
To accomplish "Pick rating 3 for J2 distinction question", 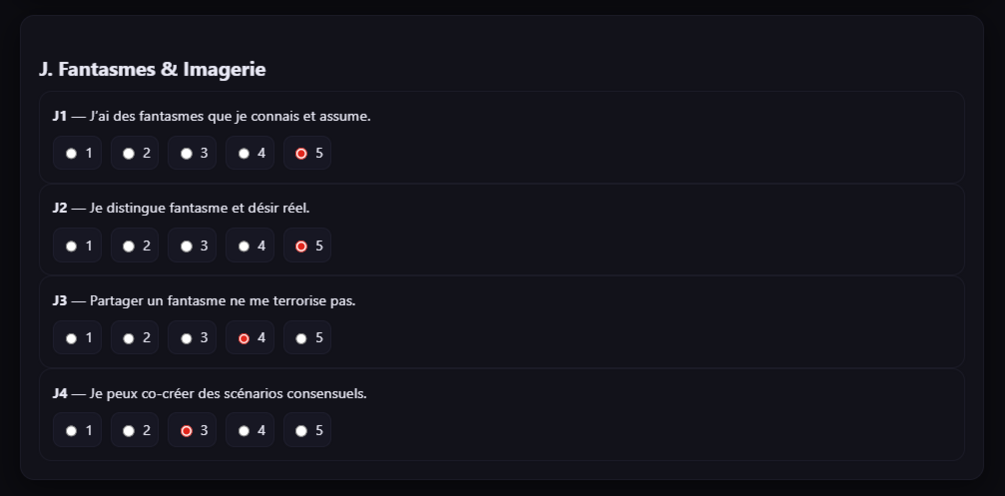I will pos(186,246).
